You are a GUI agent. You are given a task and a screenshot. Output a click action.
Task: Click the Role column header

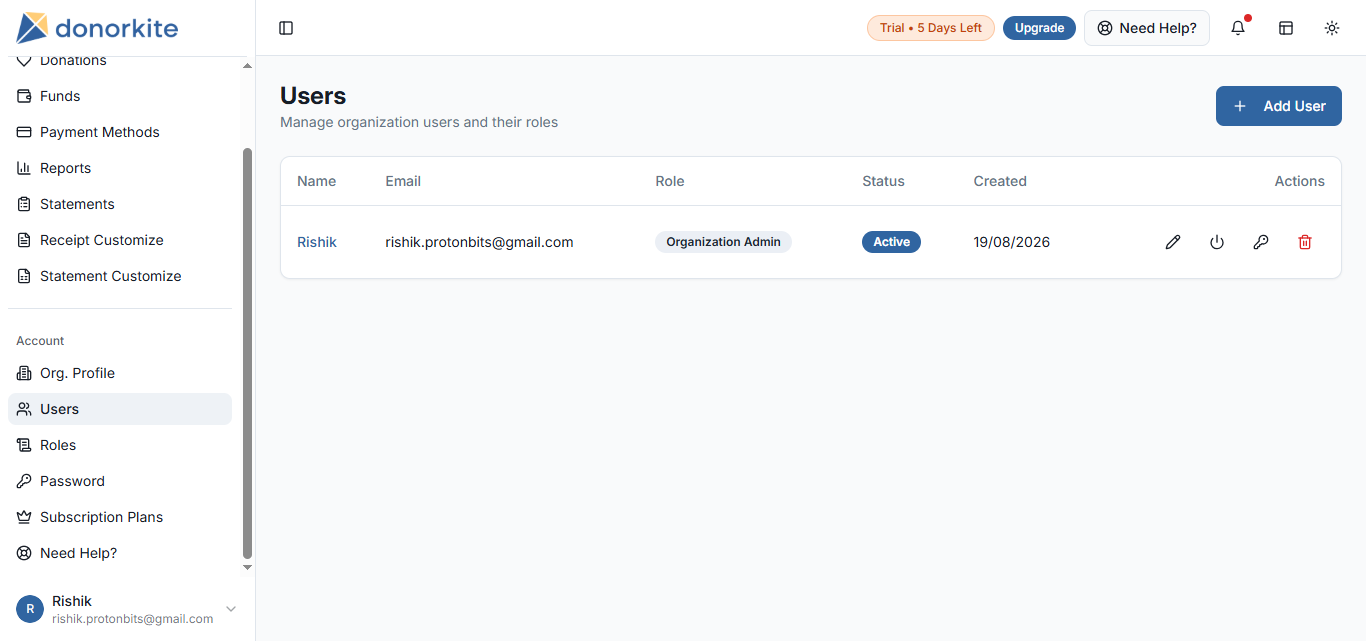pyautogui.click(x=670, y=181)
